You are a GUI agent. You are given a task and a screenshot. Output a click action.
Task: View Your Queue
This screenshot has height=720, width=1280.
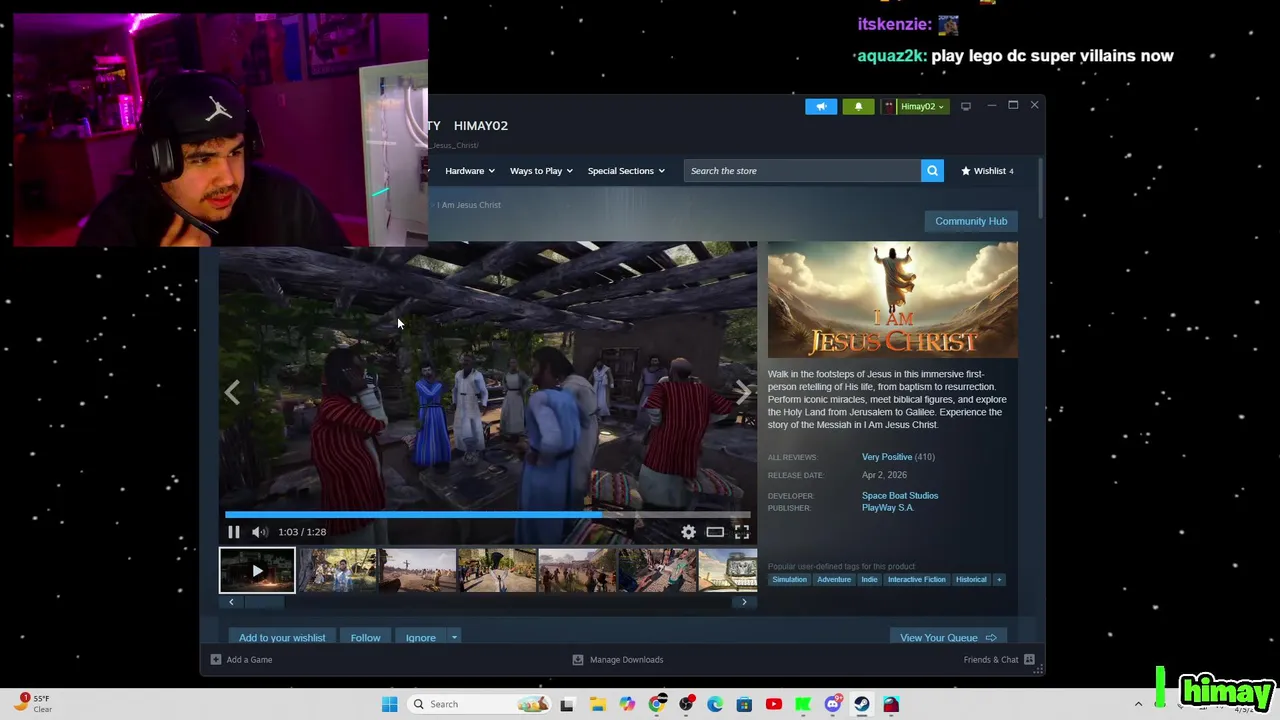[x=948, y=638]
